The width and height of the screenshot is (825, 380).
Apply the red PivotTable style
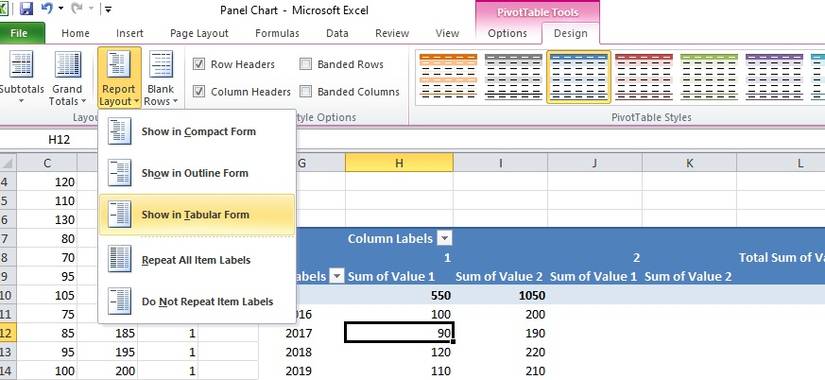click(644, 76)
